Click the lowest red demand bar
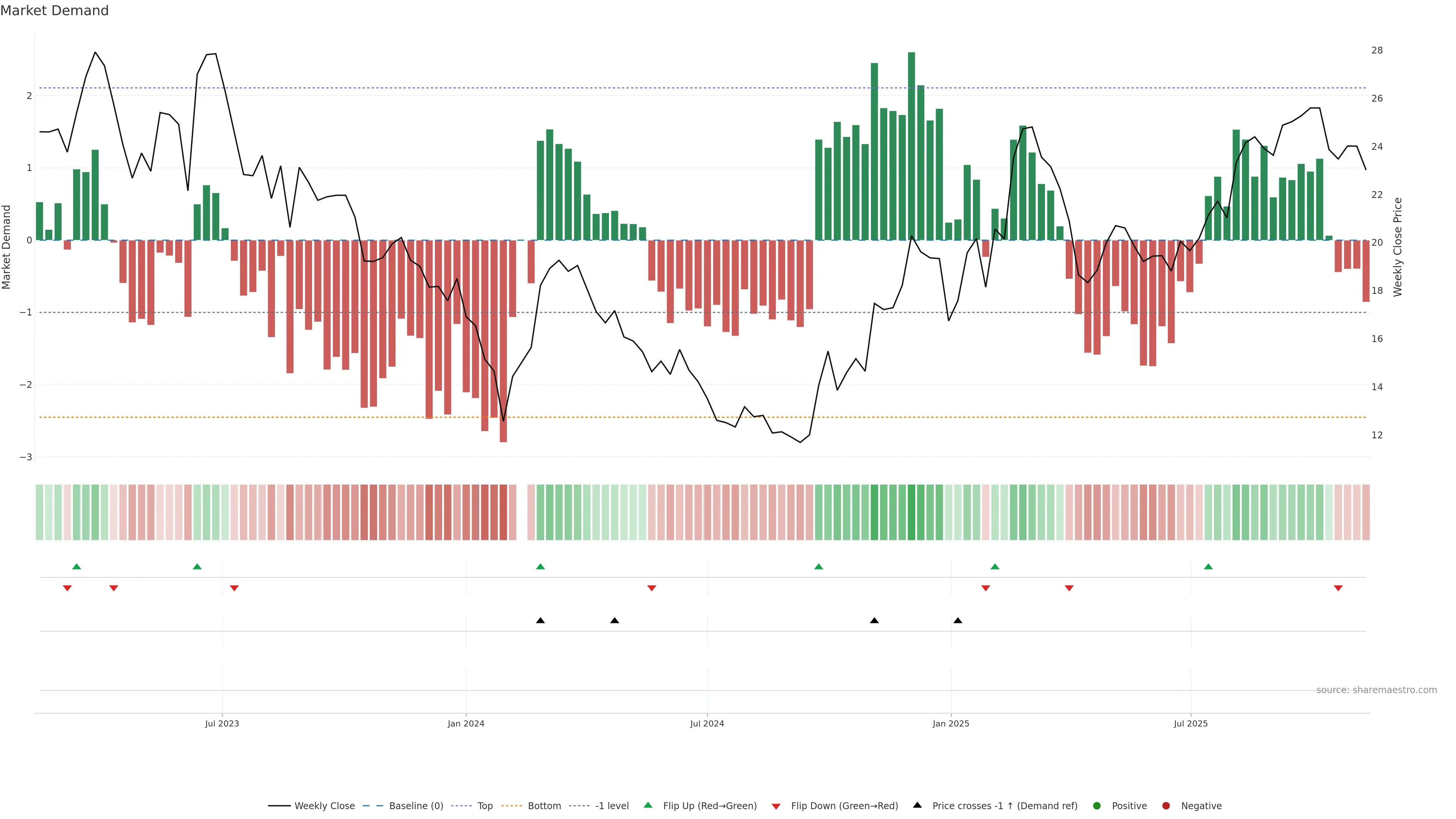The width and height of the screenshot is (1456, 819). click(x=503, y=341)
